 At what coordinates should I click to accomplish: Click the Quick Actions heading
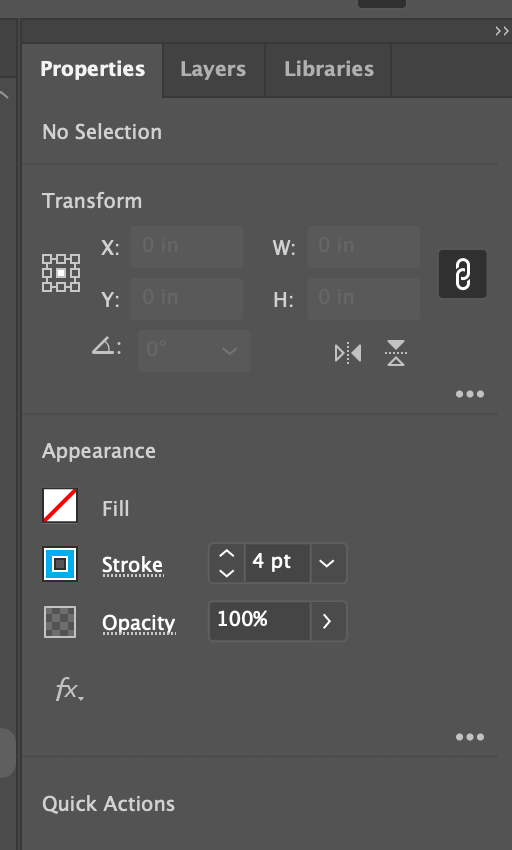pos(108,804)
